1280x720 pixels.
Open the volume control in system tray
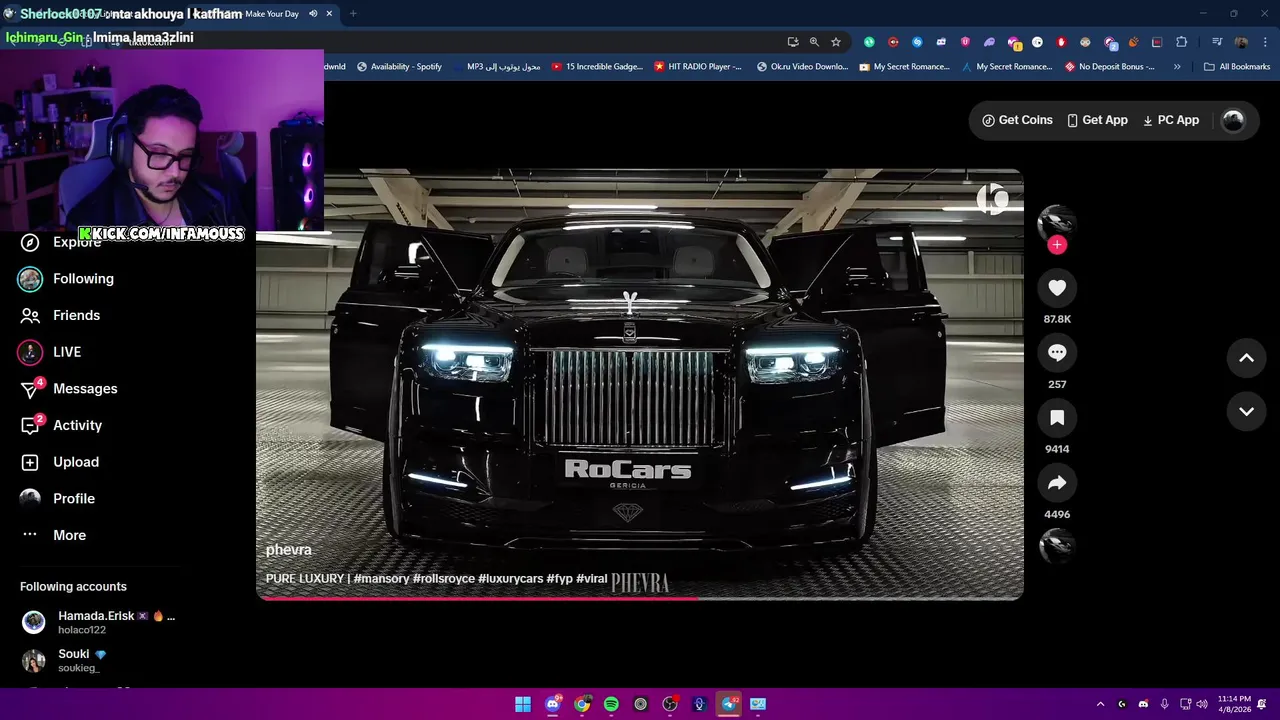1202,704
